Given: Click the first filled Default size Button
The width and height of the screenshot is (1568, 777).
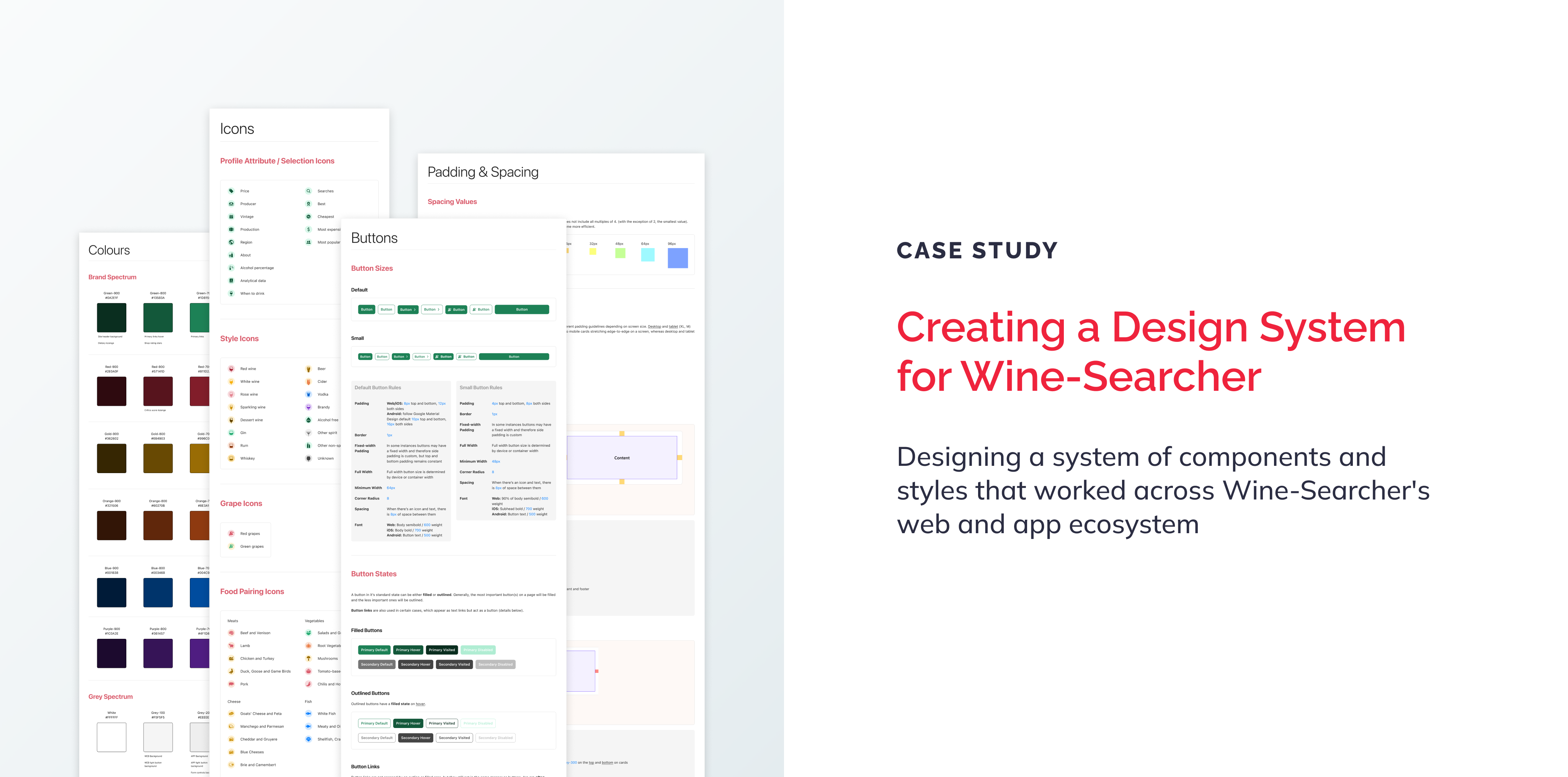Looking at the screenshot, I should (366, 310).
